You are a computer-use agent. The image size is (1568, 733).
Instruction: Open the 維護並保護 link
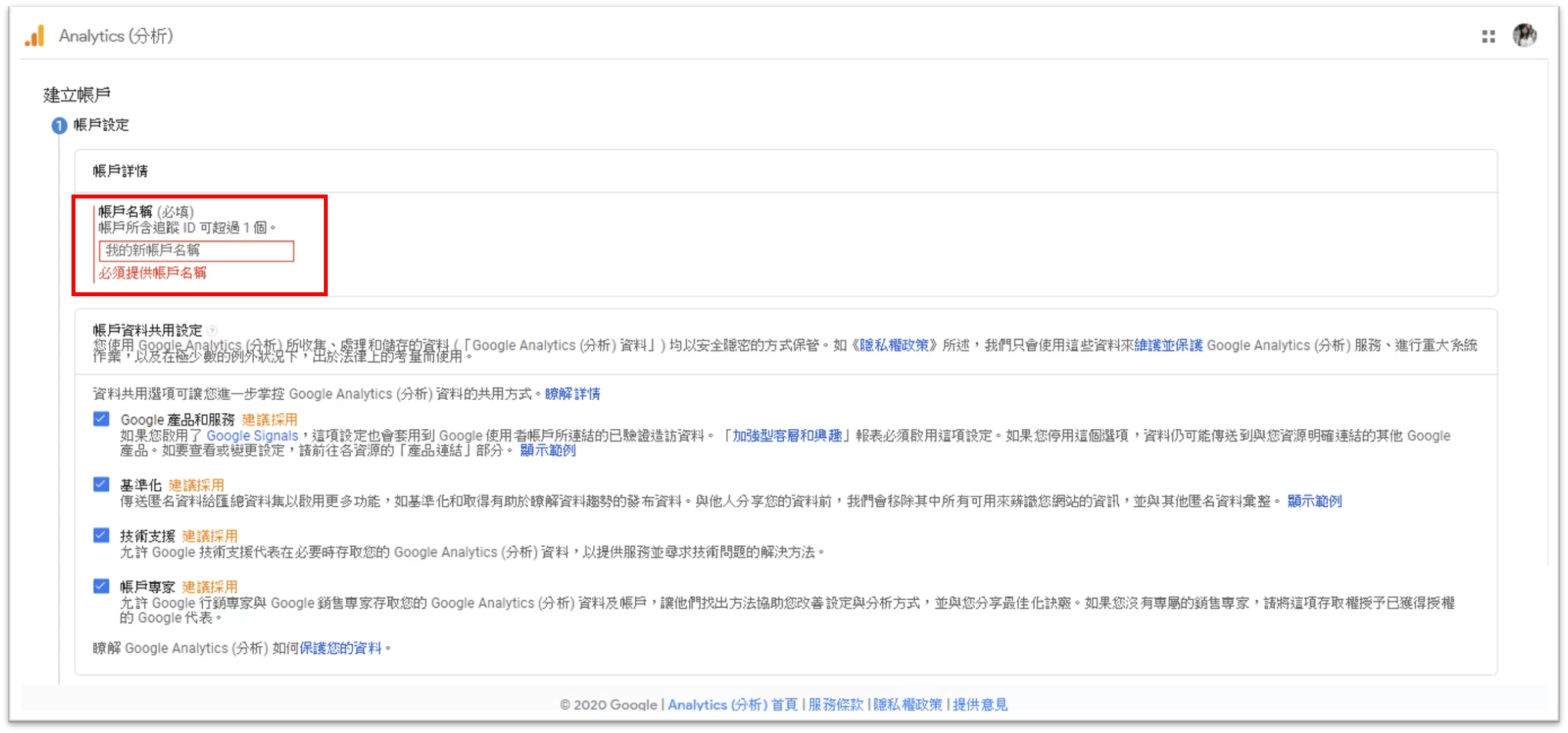pyautogui.click(x=1168, y=345)
